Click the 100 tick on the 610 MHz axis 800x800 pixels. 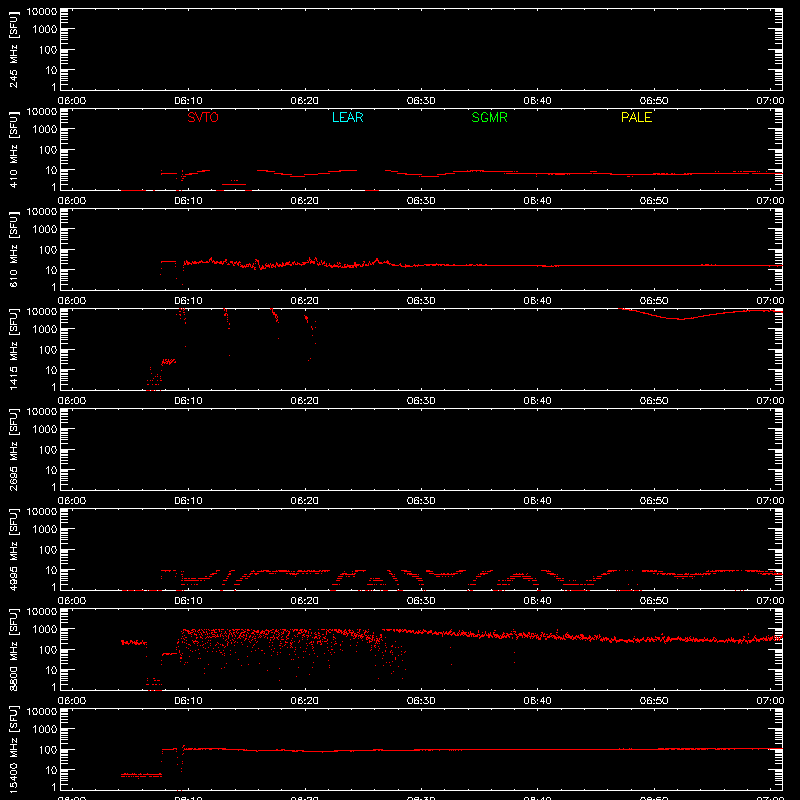point(48,250)
